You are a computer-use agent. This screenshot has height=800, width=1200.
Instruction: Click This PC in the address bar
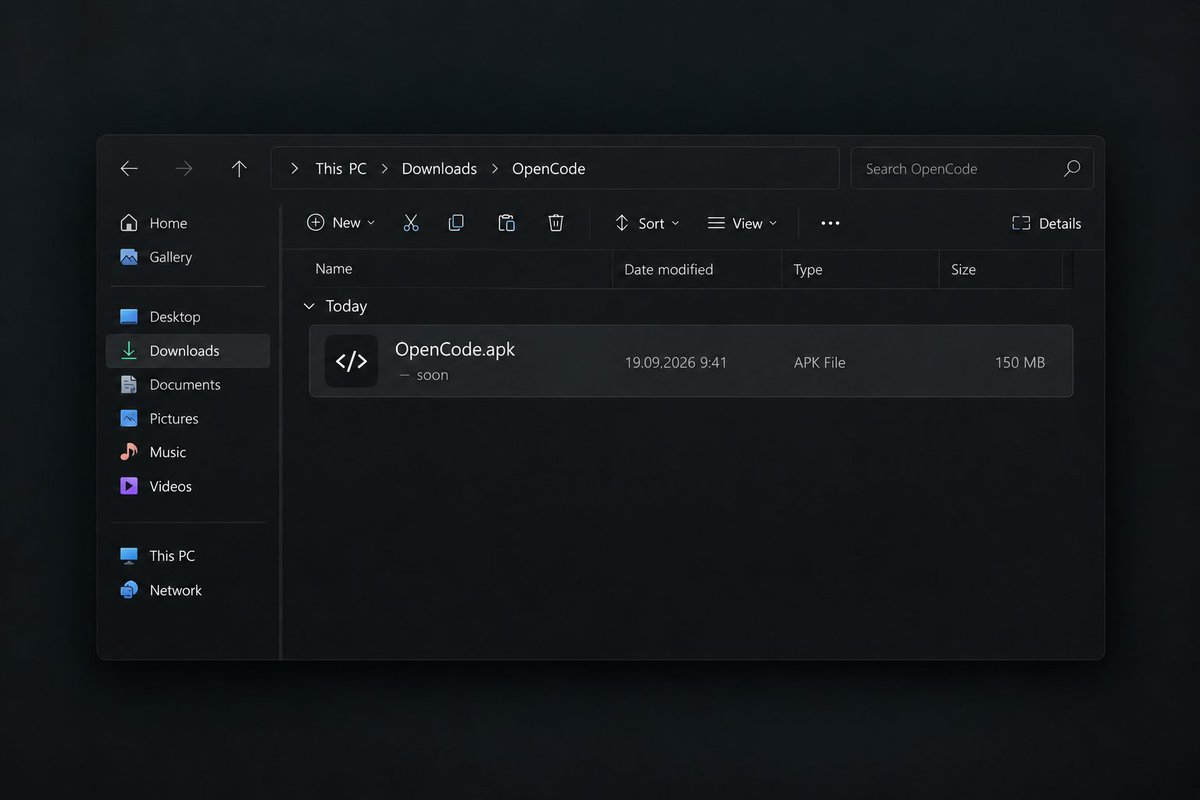tap(341, 169)
